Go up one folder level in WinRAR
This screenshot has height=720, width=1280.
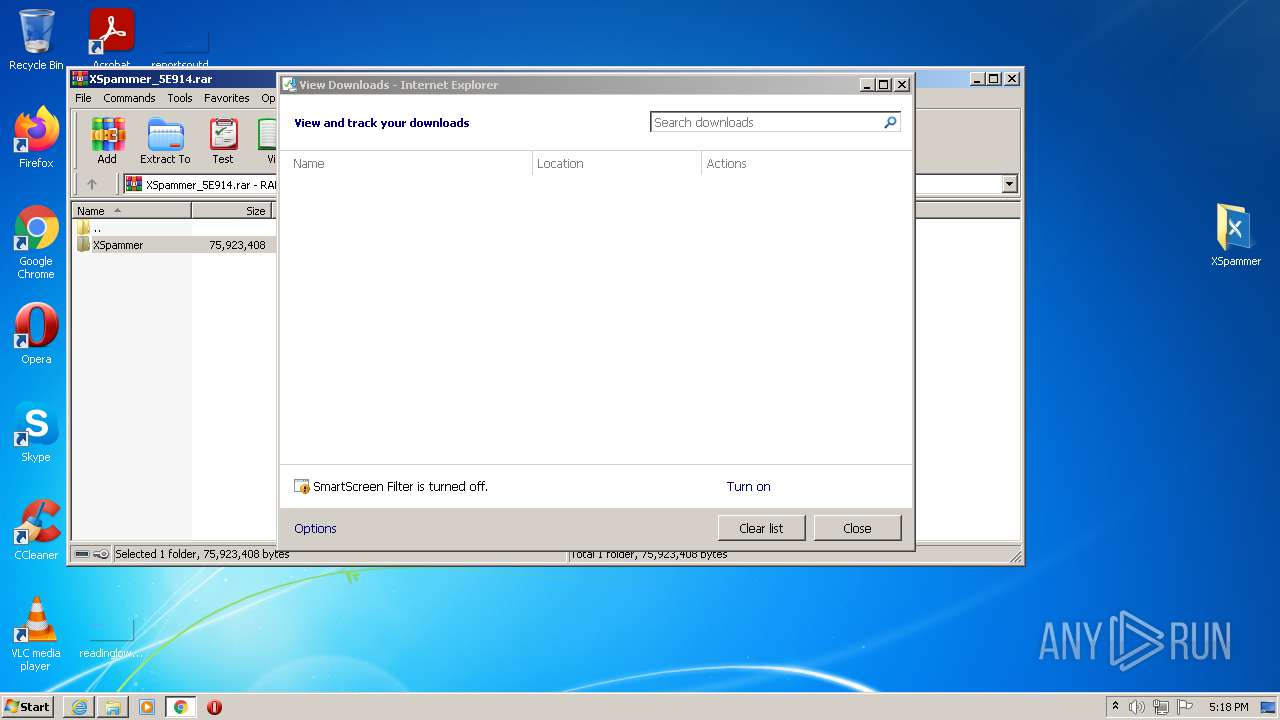[x=92, y=184]
